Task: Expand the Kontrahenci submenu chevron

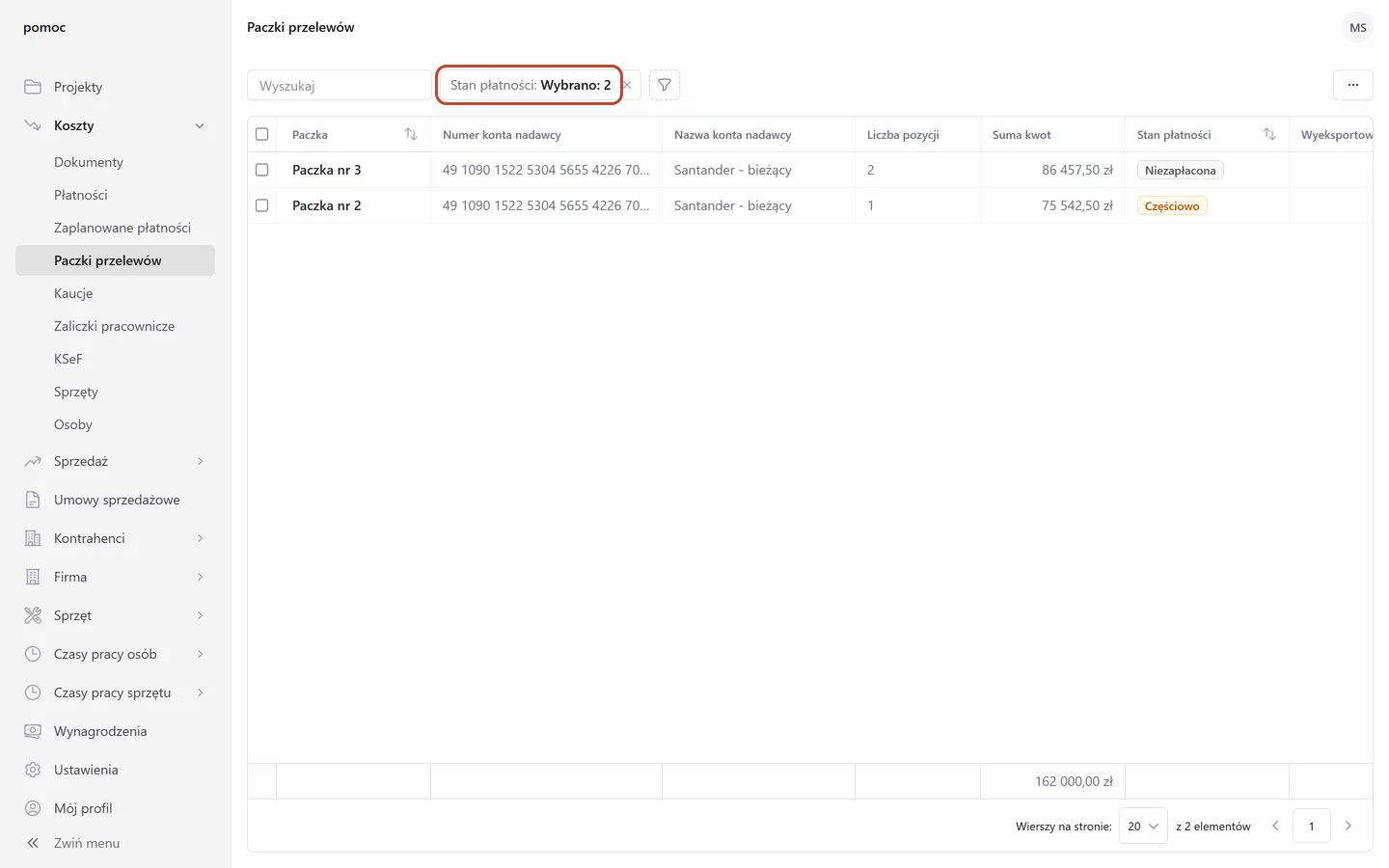Action: 200,538
